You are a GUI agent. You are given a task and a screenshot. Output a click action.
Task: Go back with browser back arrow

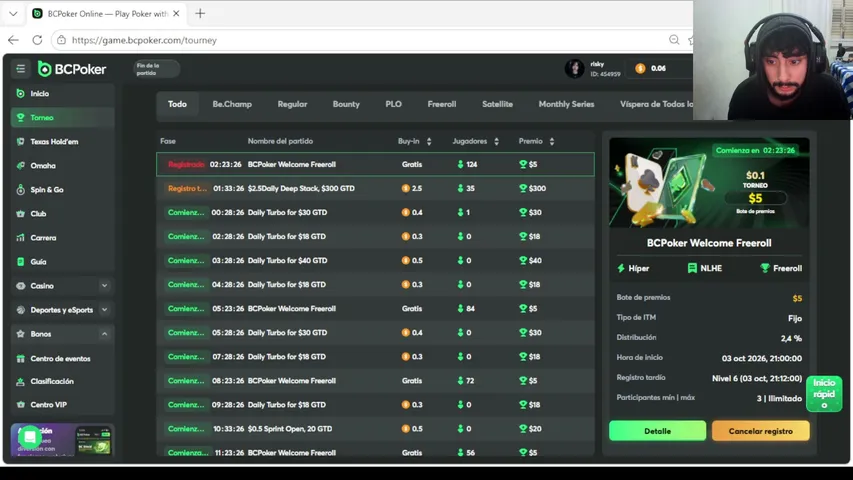point(13,40)
